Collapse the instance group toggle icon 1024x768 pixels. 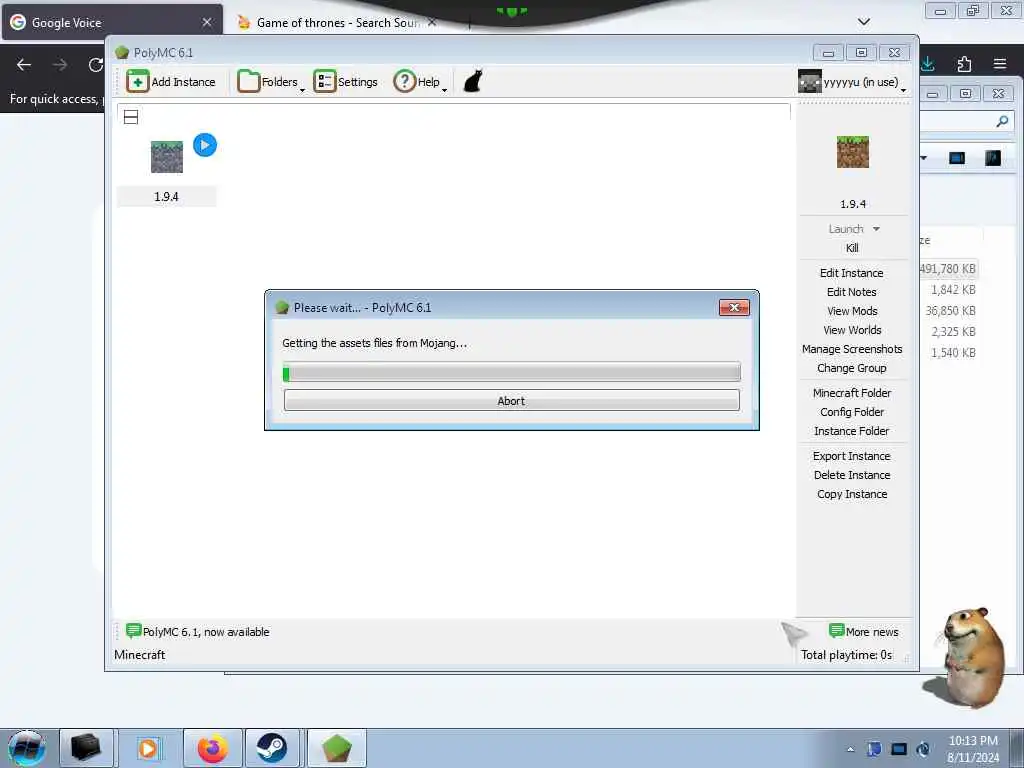click(131, 118)
